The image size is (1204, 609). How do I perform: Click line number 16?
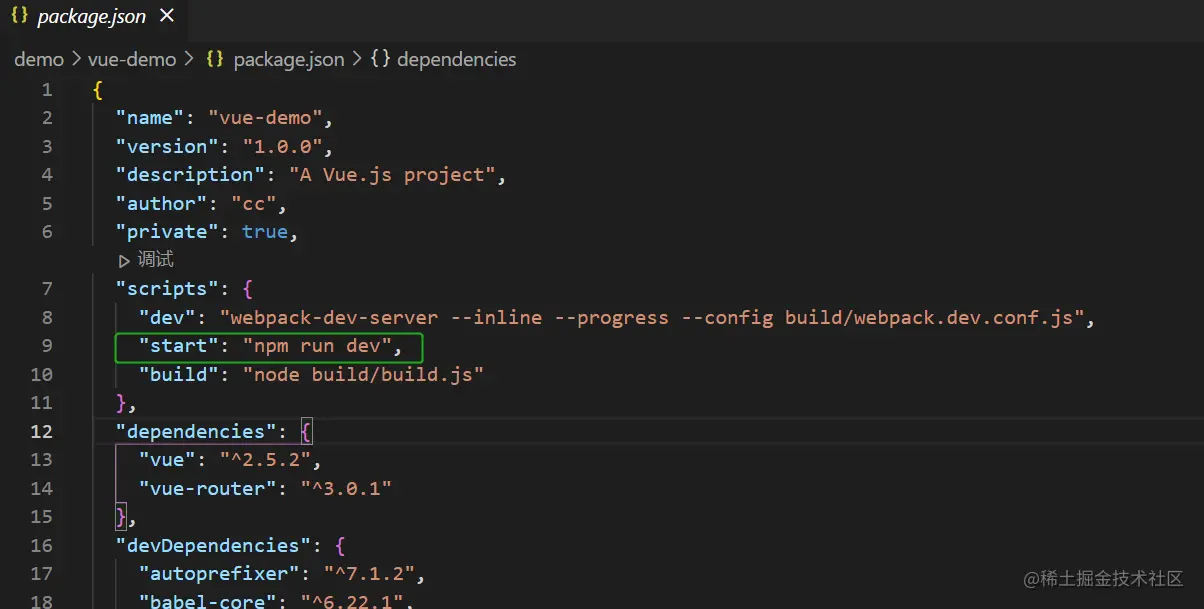[x=41, y=545]
